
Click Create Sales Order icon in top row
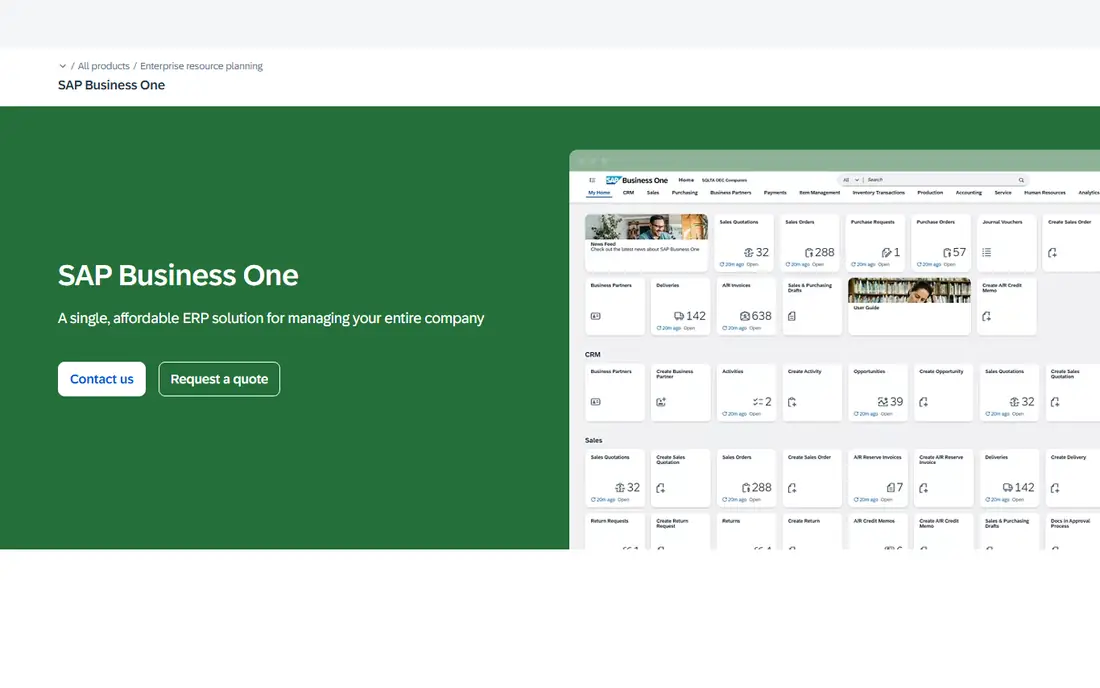click(x=1052, y=252)
